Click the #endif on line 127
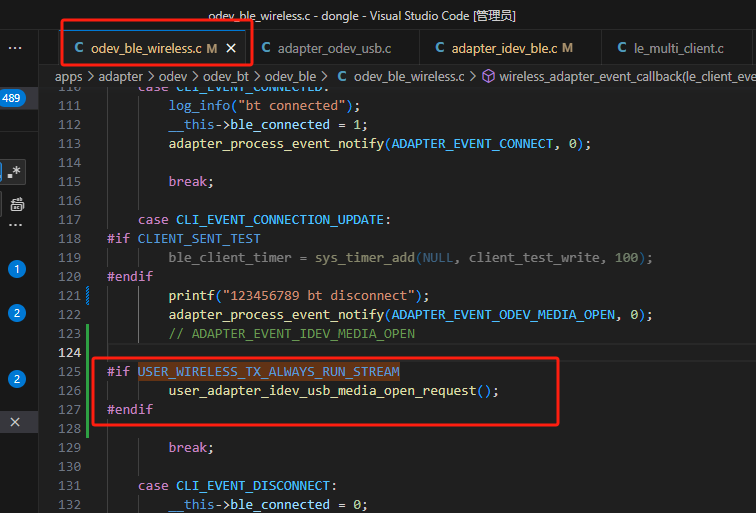This screenshot has width=756, height=513. click(x=130, y=409)
